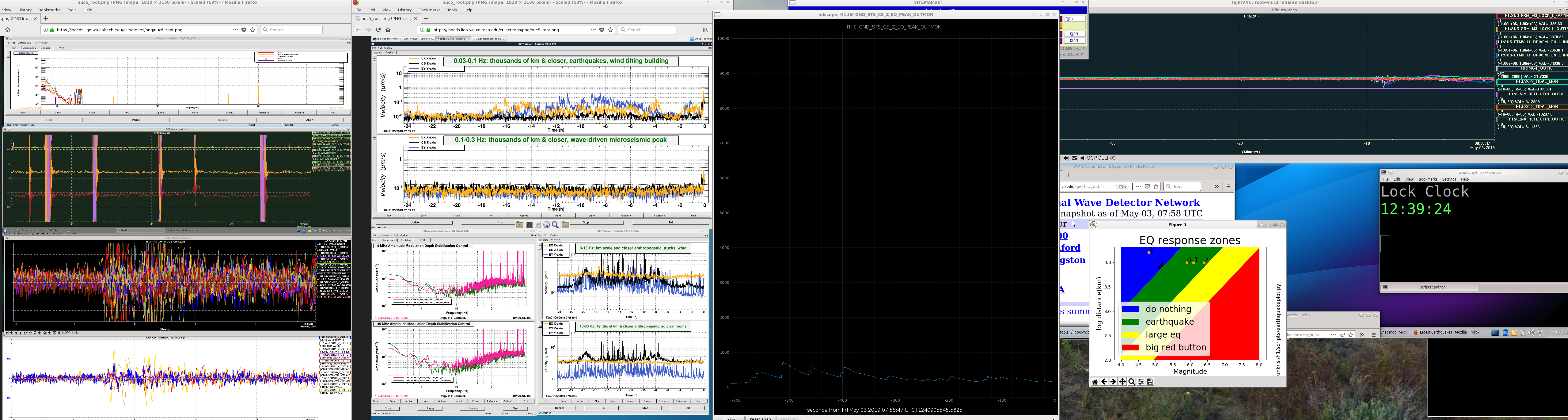This screenshot has width=1568, height=420.
Task: Select the pan tool in Figure 1 toolbar
Action: point(1122,382)
